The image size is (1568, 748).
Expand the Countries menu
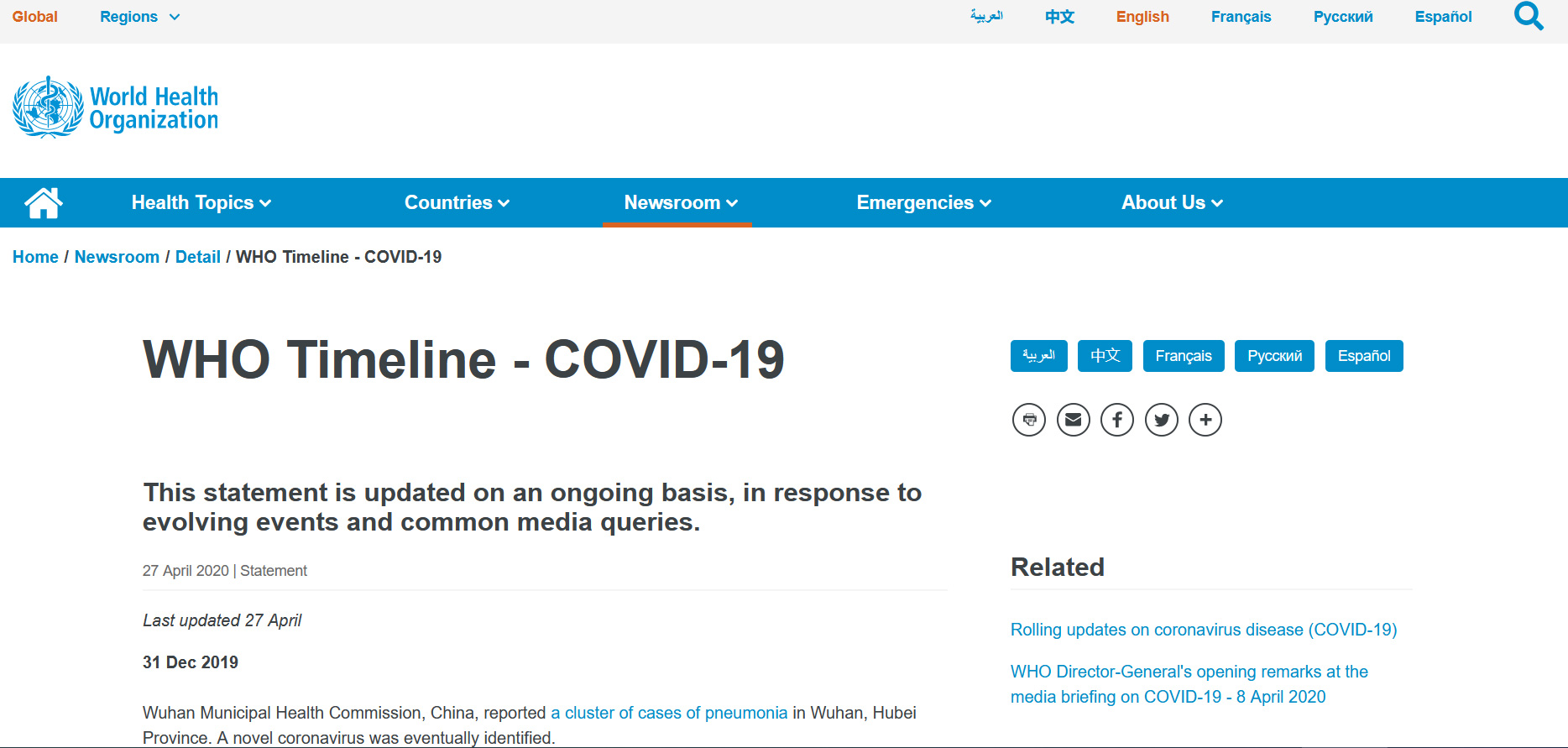[x=457, y=202]
